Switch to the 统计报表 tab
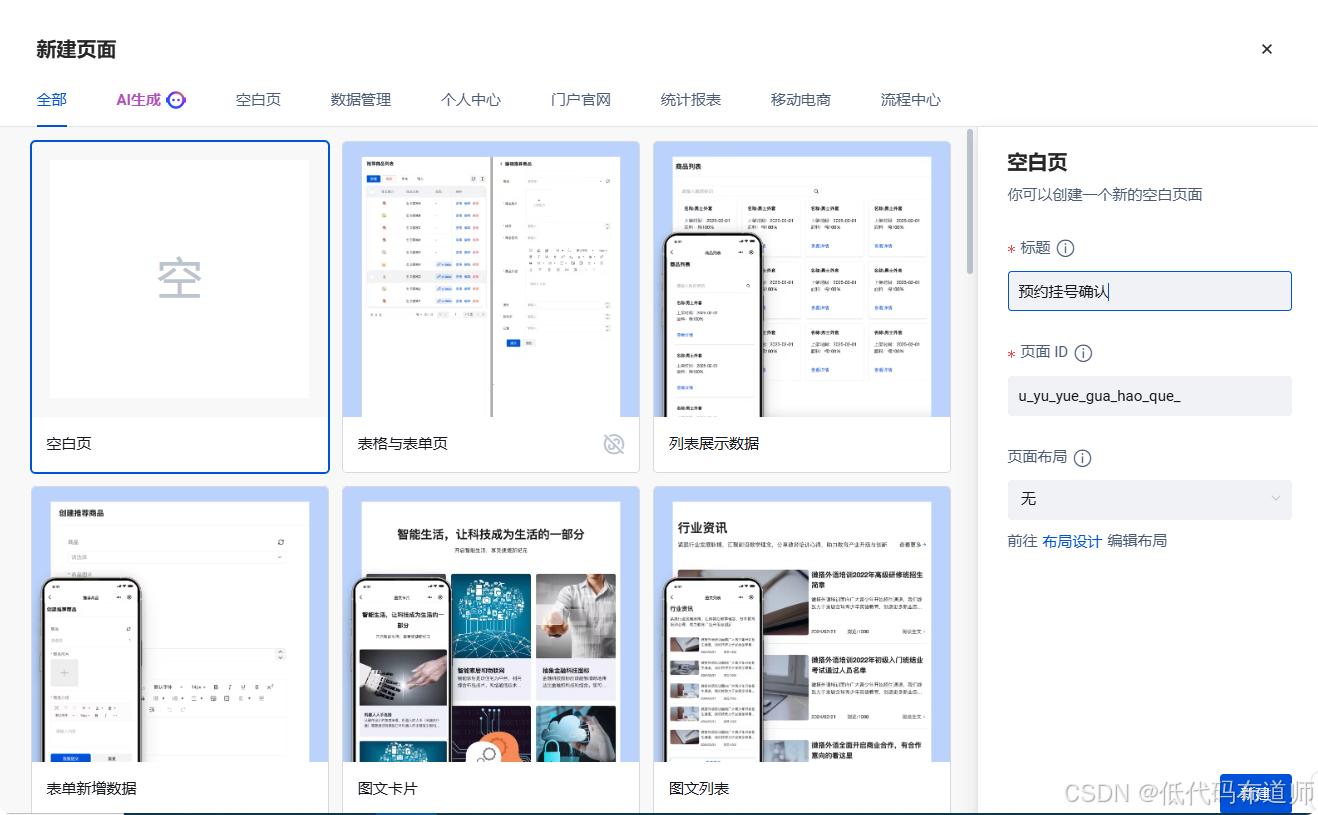1318x815 pixels. pyautogui.click(x=690, y=99)
